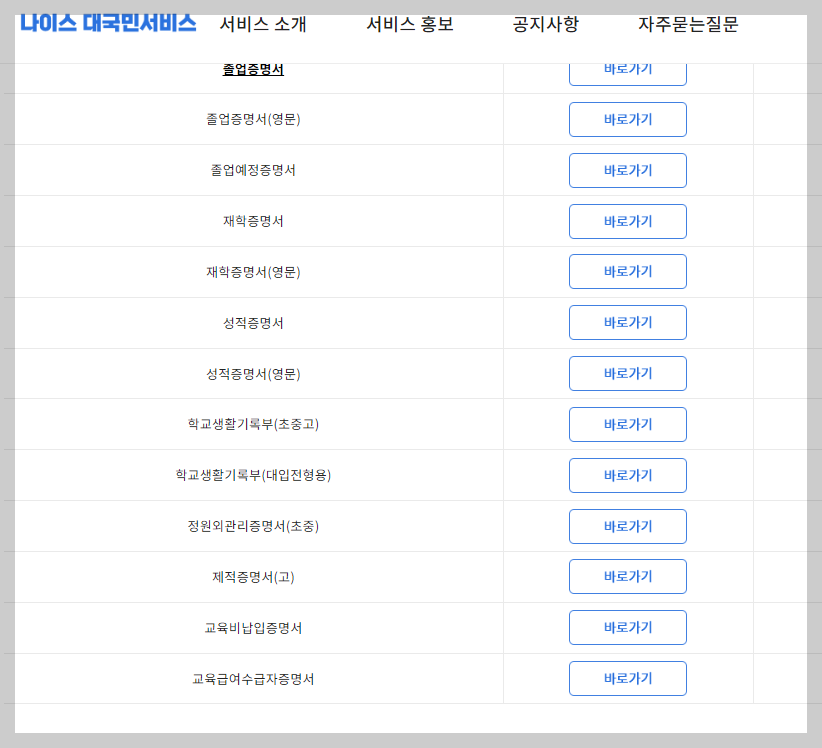Viewport: 822px width, 748px height.
Task: Click 바로가기 for 졸업예정증명서
Action: pos(627,170)
